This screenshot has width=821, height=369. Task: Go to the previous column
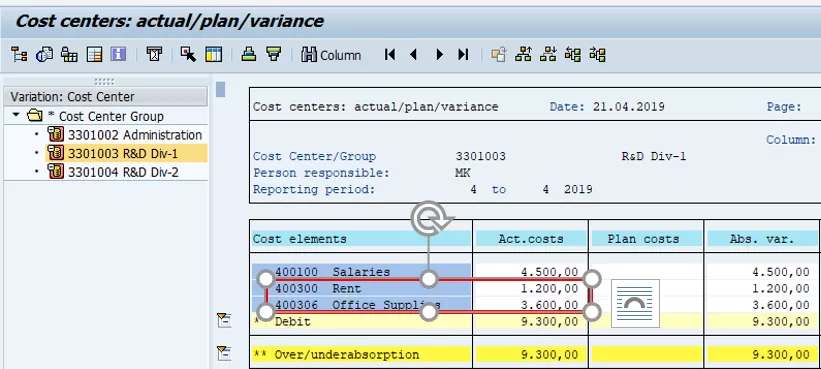click(414, 54)
